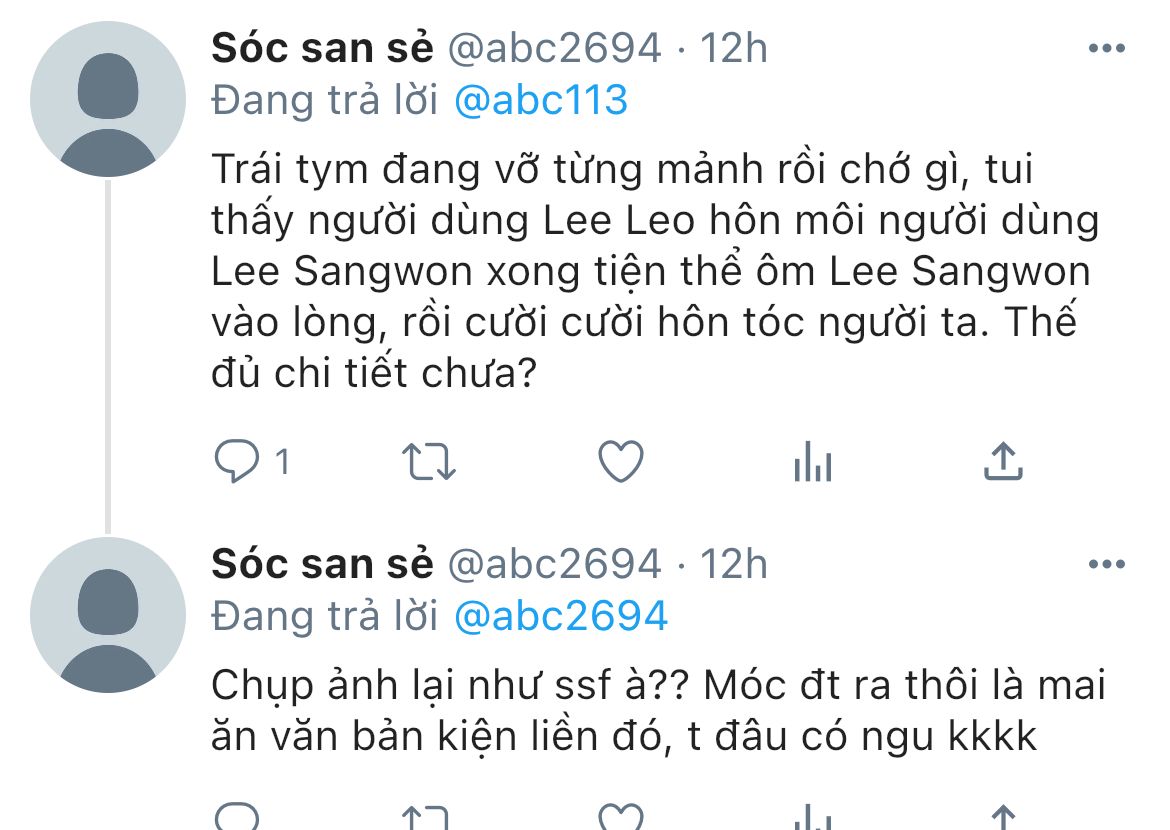Open more options on the first tweet
This screenshot has width=1170, height=830.
pos(1106,48)
